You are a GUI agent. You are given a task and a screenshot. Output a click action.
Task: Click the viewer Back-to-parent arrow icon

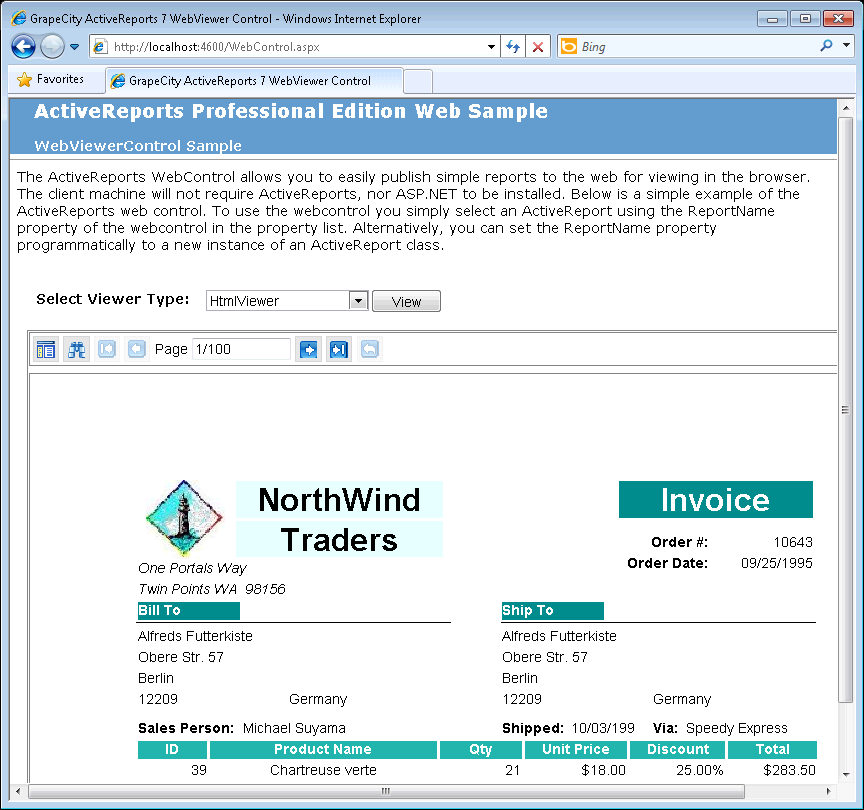pyautogui.click(x=370, y=349)
